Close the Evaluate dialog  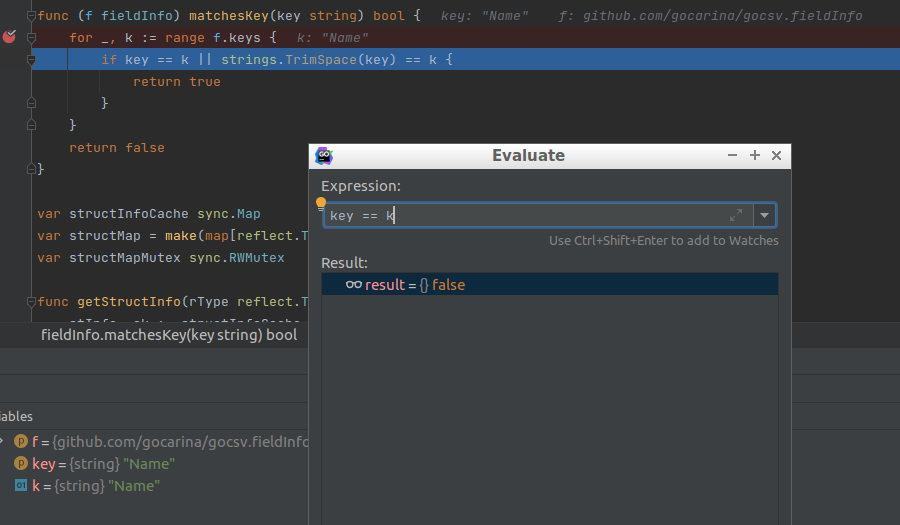777,155
